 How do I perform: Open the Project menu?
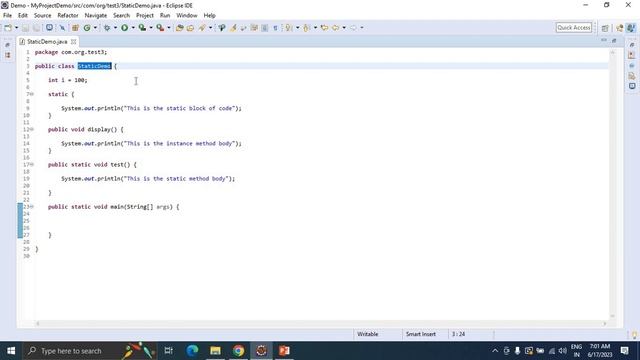(144, 15)
